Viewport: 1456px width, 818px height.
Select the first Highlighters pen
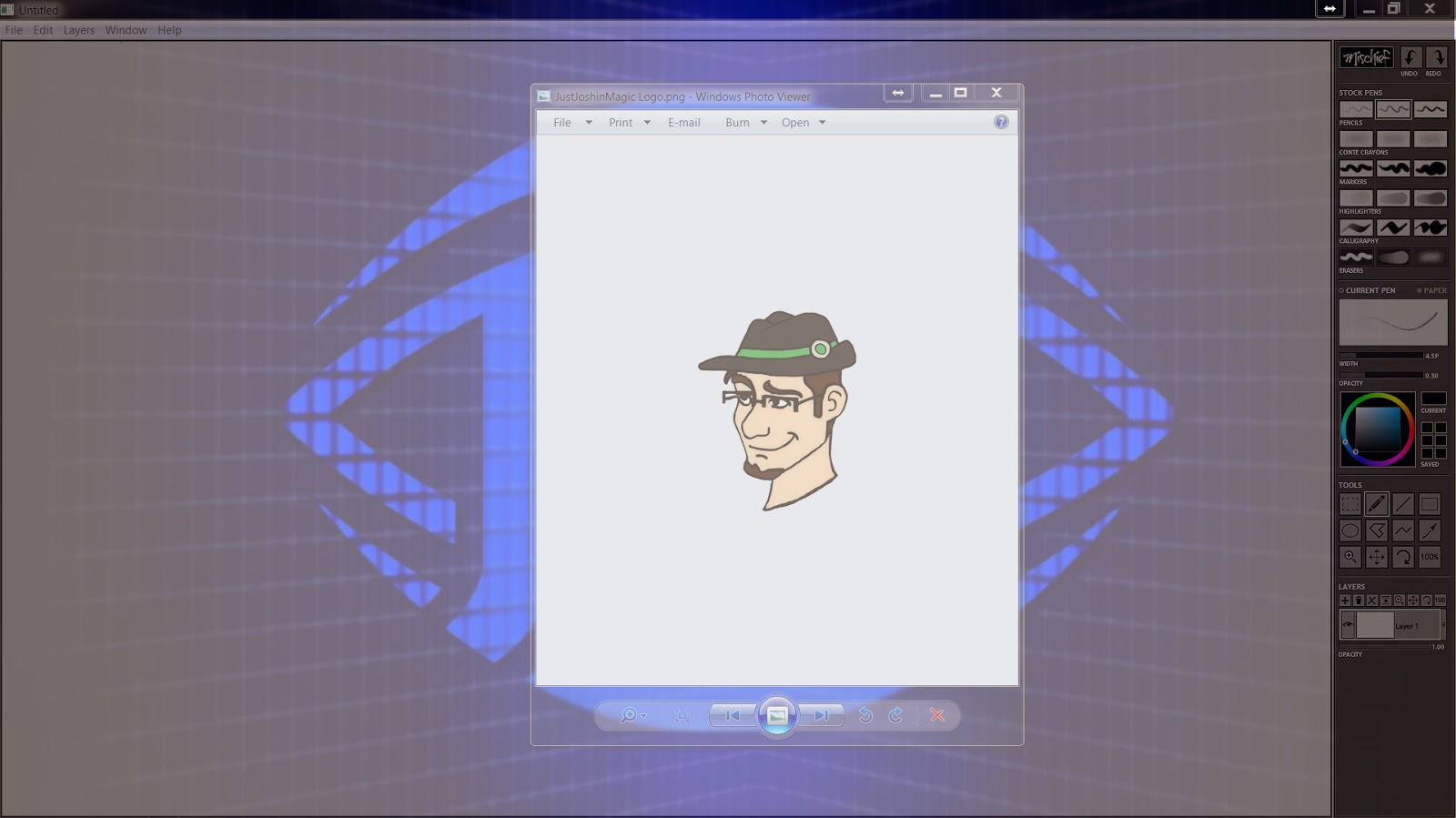coord(1356,198)
